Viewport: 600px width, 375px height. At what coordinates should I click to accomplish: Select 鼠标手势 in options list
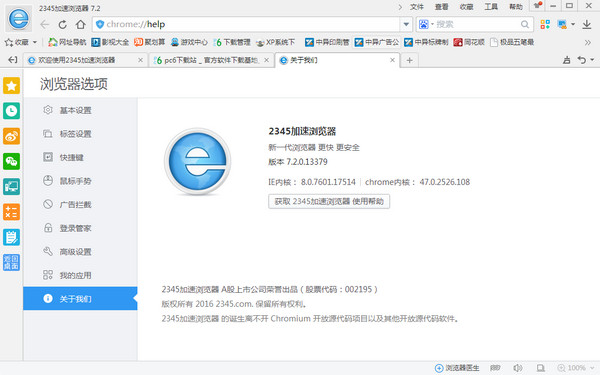[x=80, y=181]
